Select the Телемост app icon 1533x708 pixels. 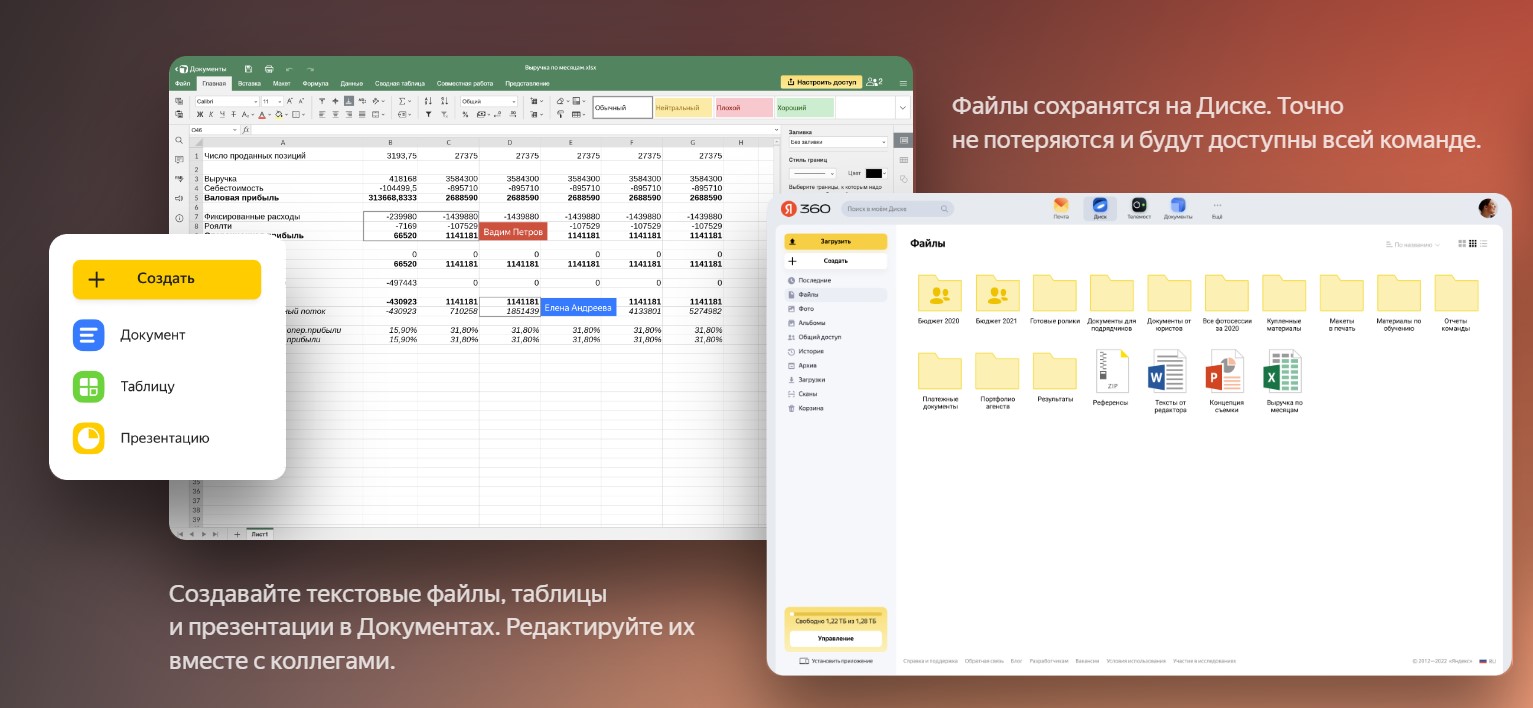(x=1137, y=205)
